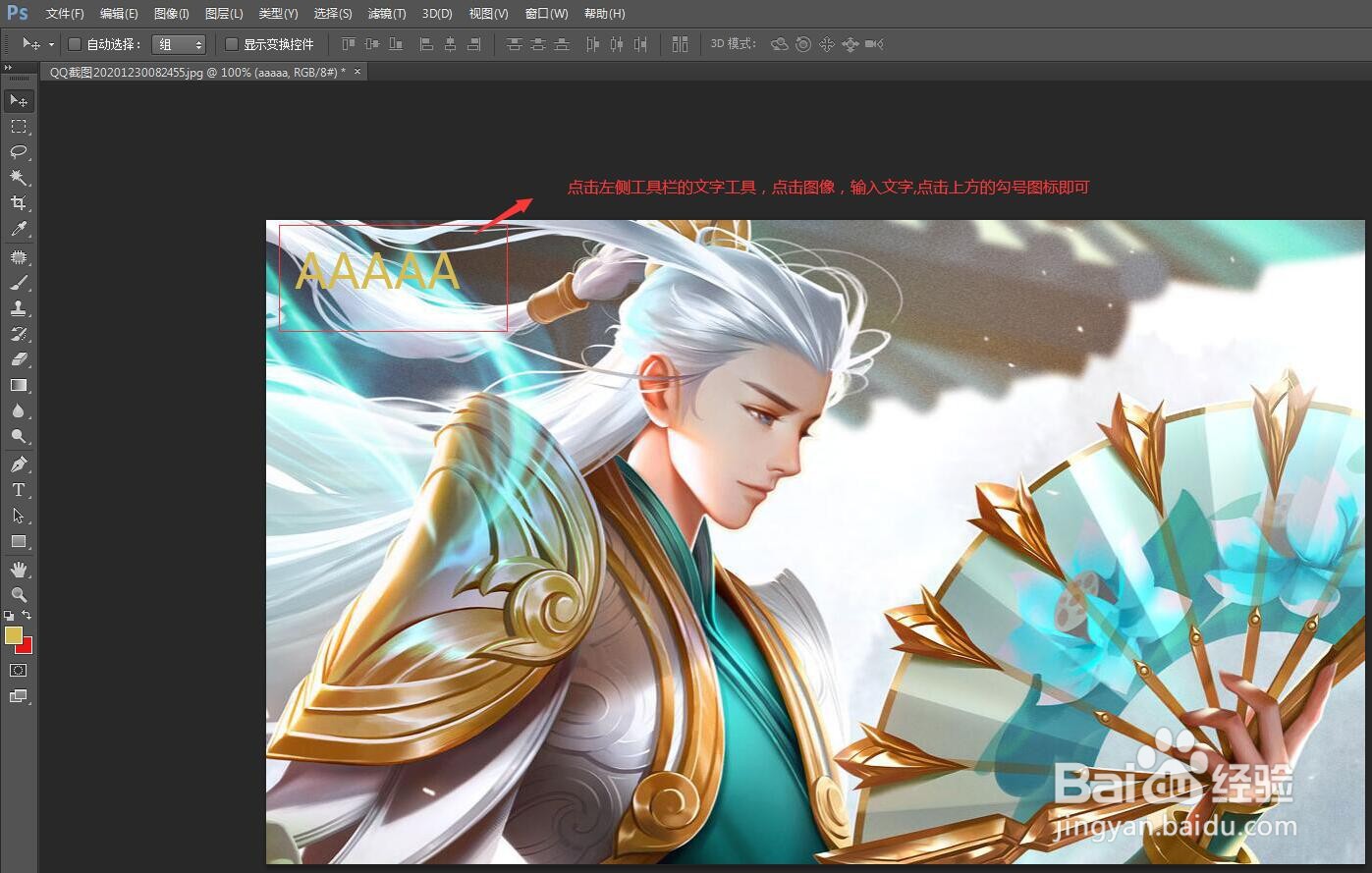
Task: Enable the 自动选择 checkbox
Action: tap(75, 44)
